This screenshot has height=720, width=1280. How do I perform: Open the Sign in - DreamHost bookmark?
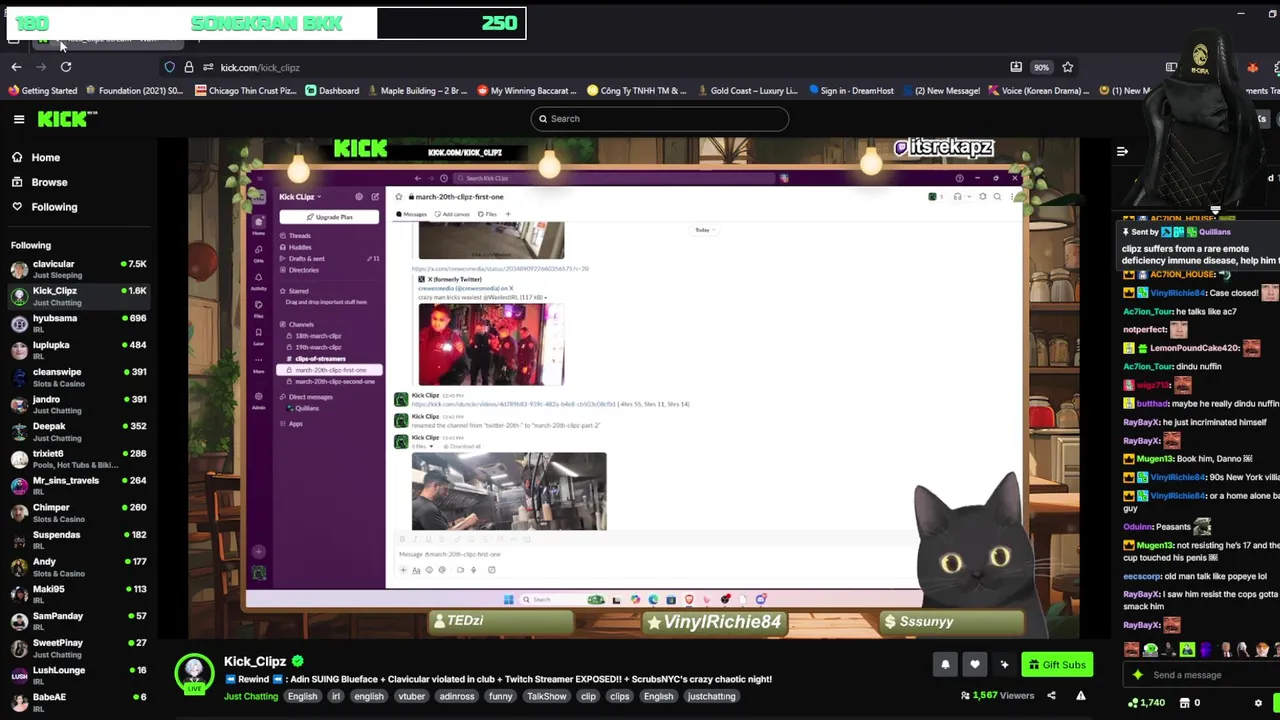coord(851,91)
